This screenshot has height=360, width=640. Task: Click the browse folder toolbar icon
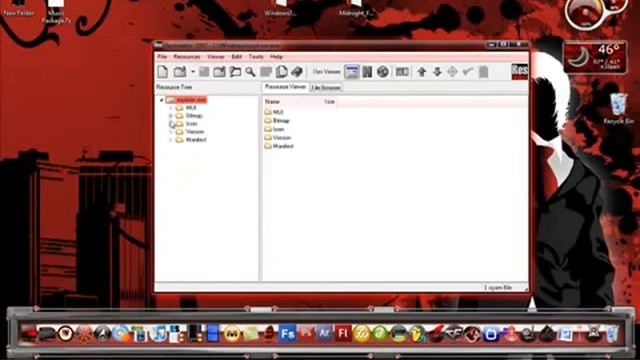coord(235,72)
